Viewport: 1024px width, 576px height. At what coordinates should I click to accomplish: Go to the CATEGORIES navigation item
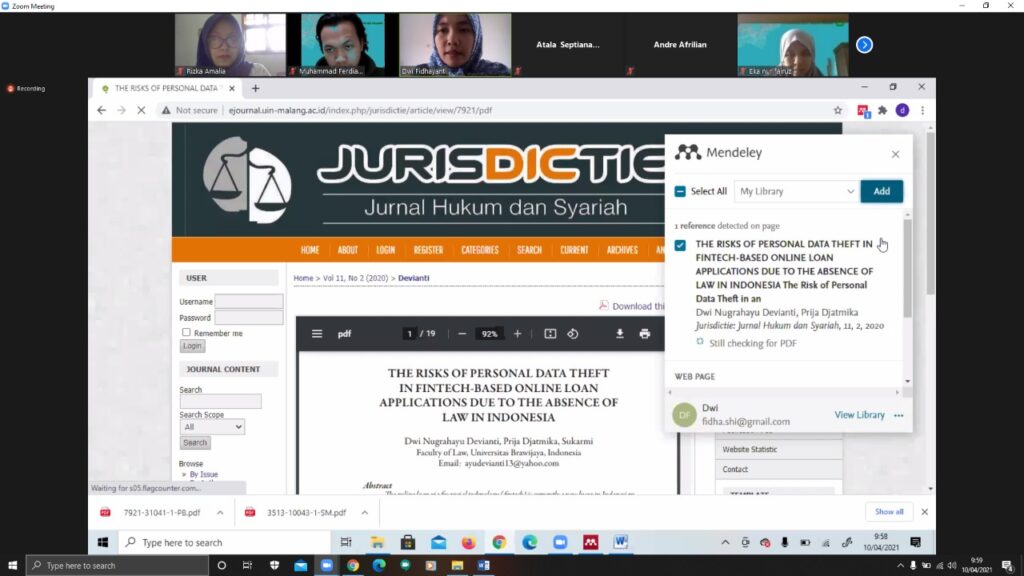pos(480,250)
